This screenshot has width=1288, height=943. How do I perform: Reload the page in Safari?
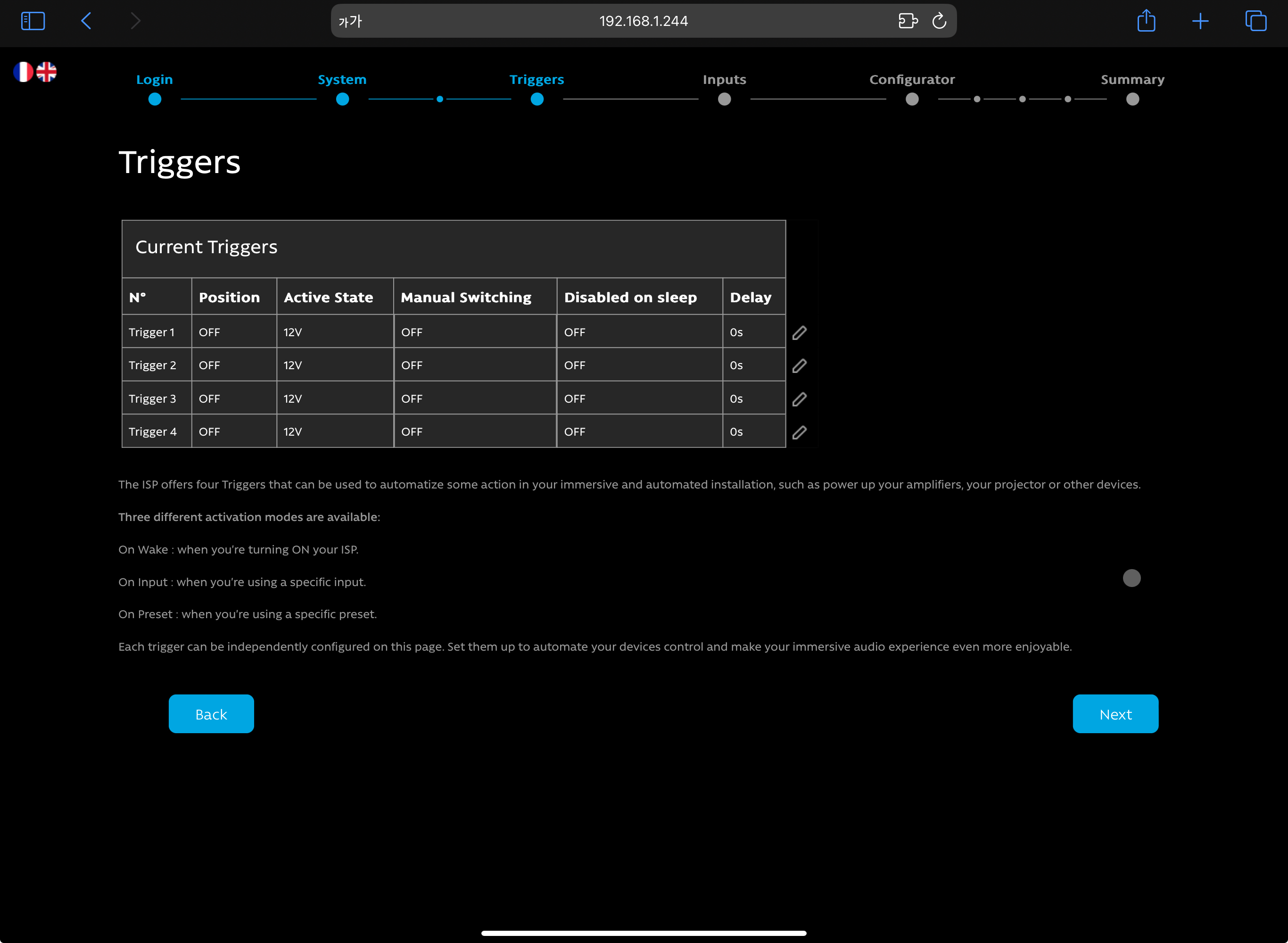click(x=939, y=21)
